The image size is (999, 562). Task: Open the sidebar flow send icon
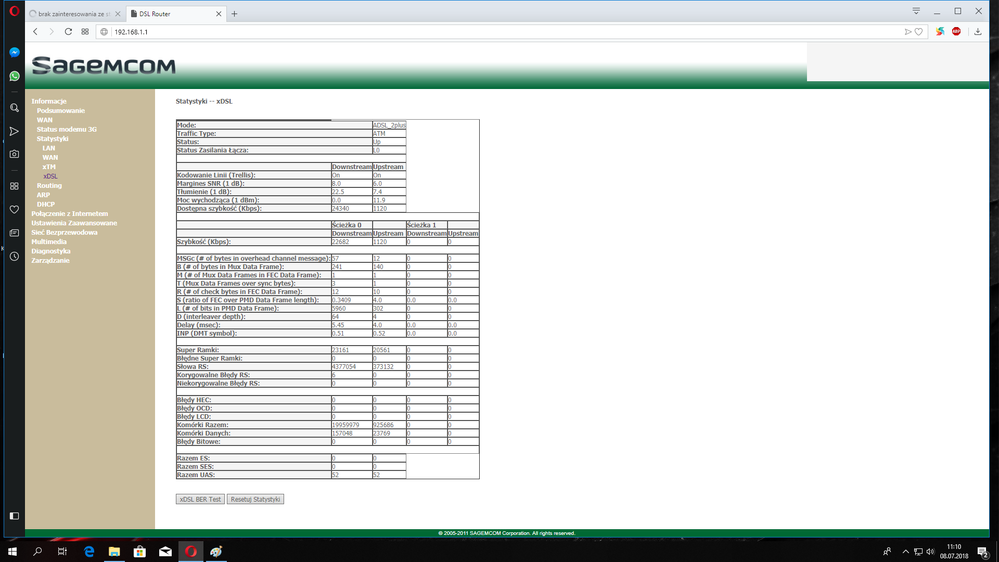(14, 131)
